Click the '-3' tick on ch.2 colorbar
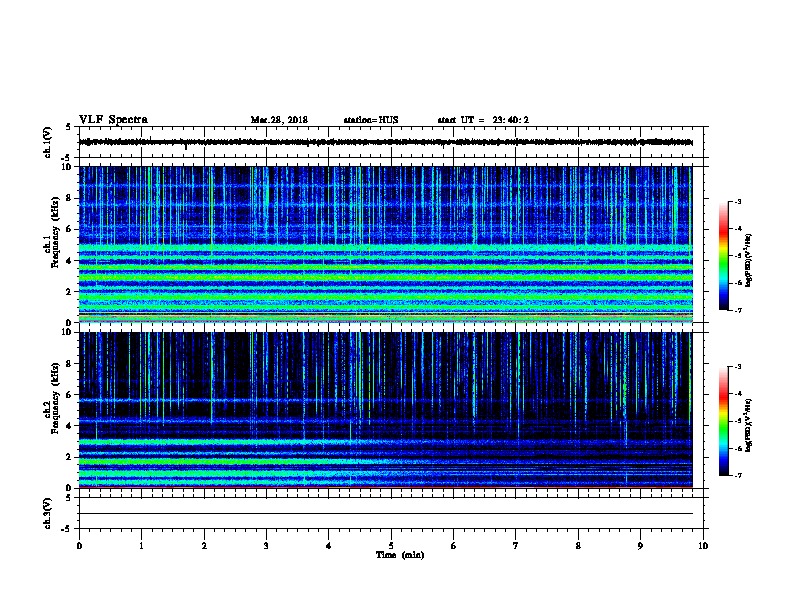Image resolution: width=792 pixels, height=612 pixels. [x=737, y=367]
